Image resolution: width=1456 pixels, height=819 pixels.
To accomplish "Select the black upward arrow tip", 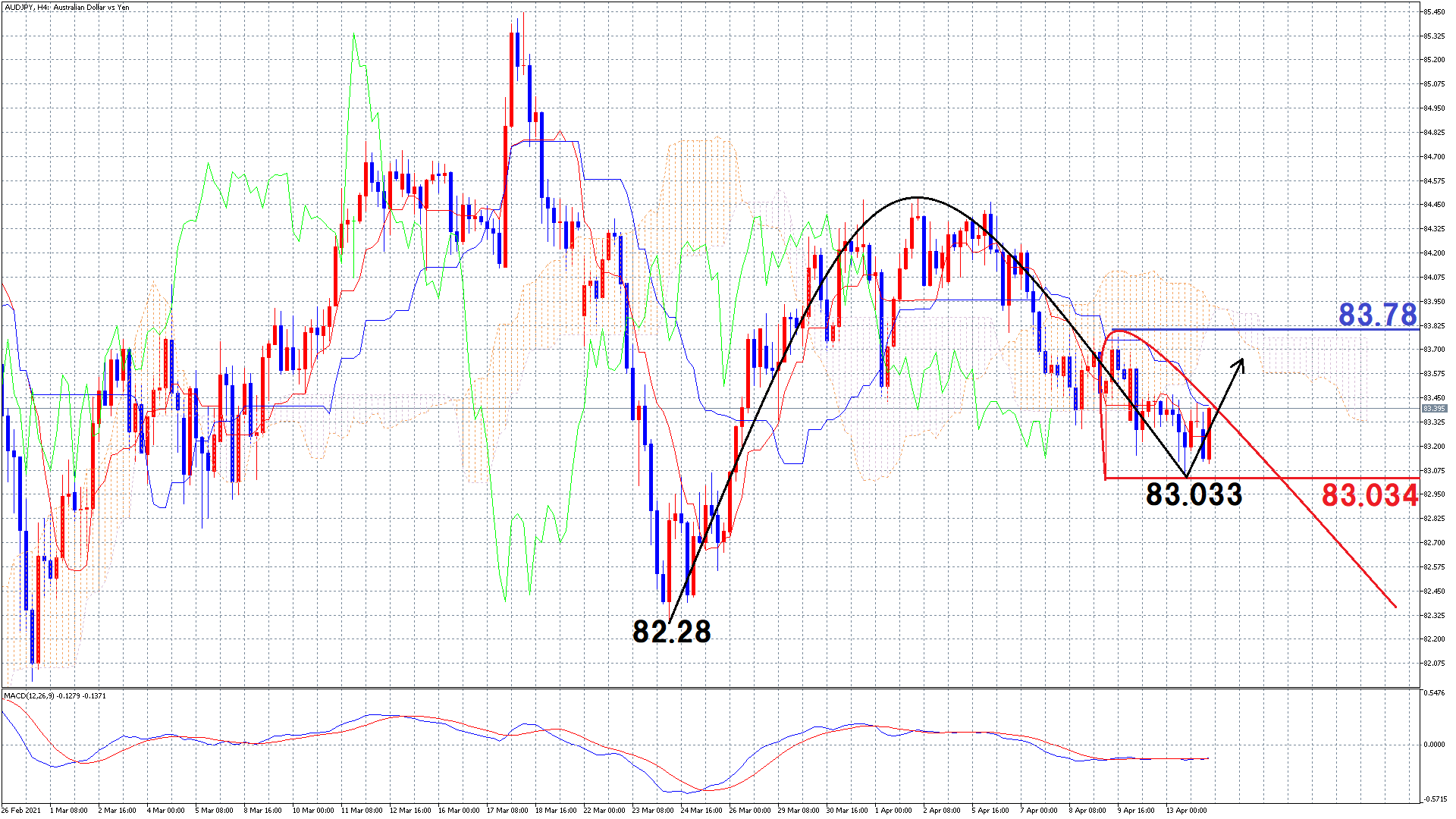I will [1242, 360].
